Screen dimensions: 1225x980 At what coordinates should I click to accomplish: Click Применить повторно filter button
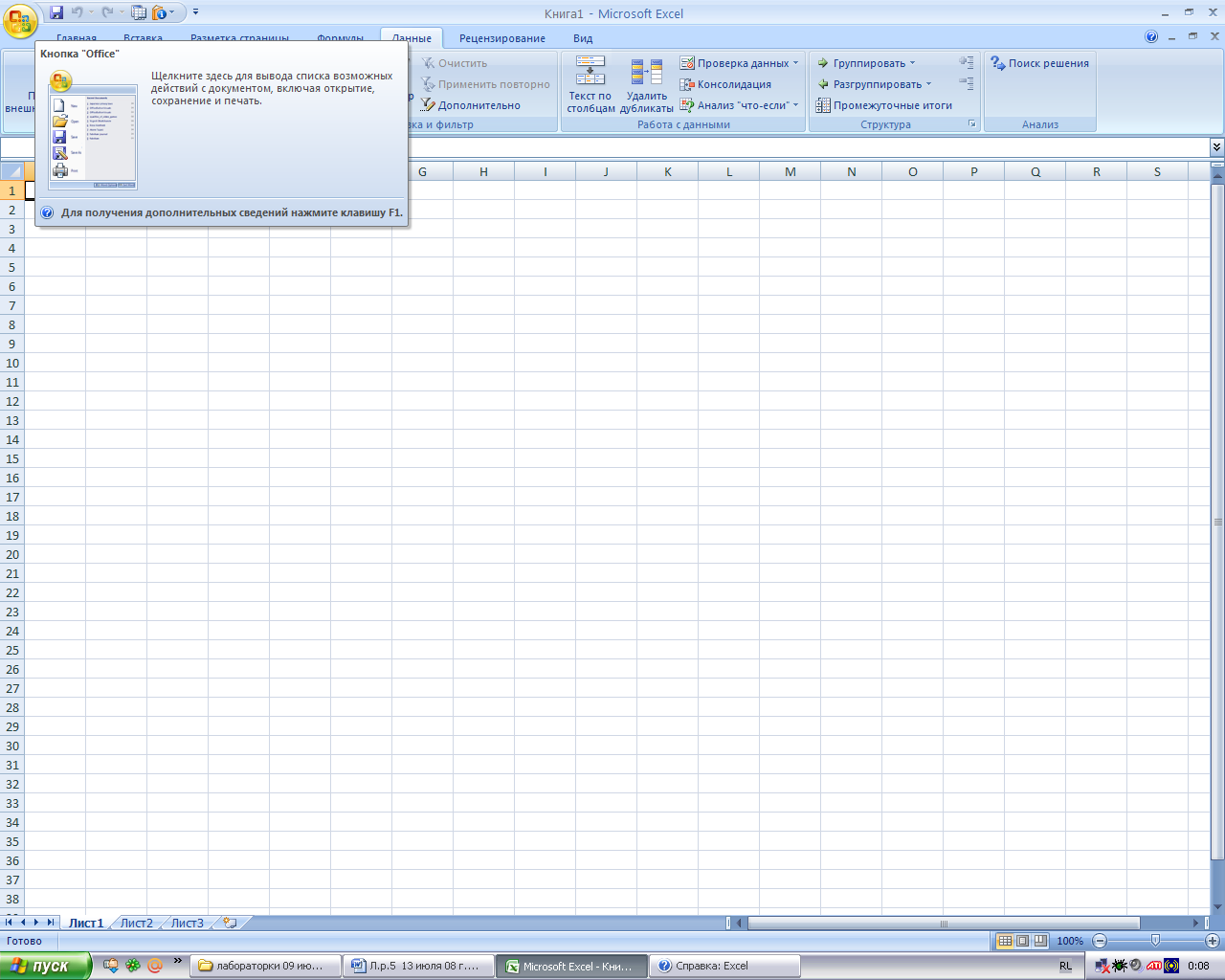[485, 84]
